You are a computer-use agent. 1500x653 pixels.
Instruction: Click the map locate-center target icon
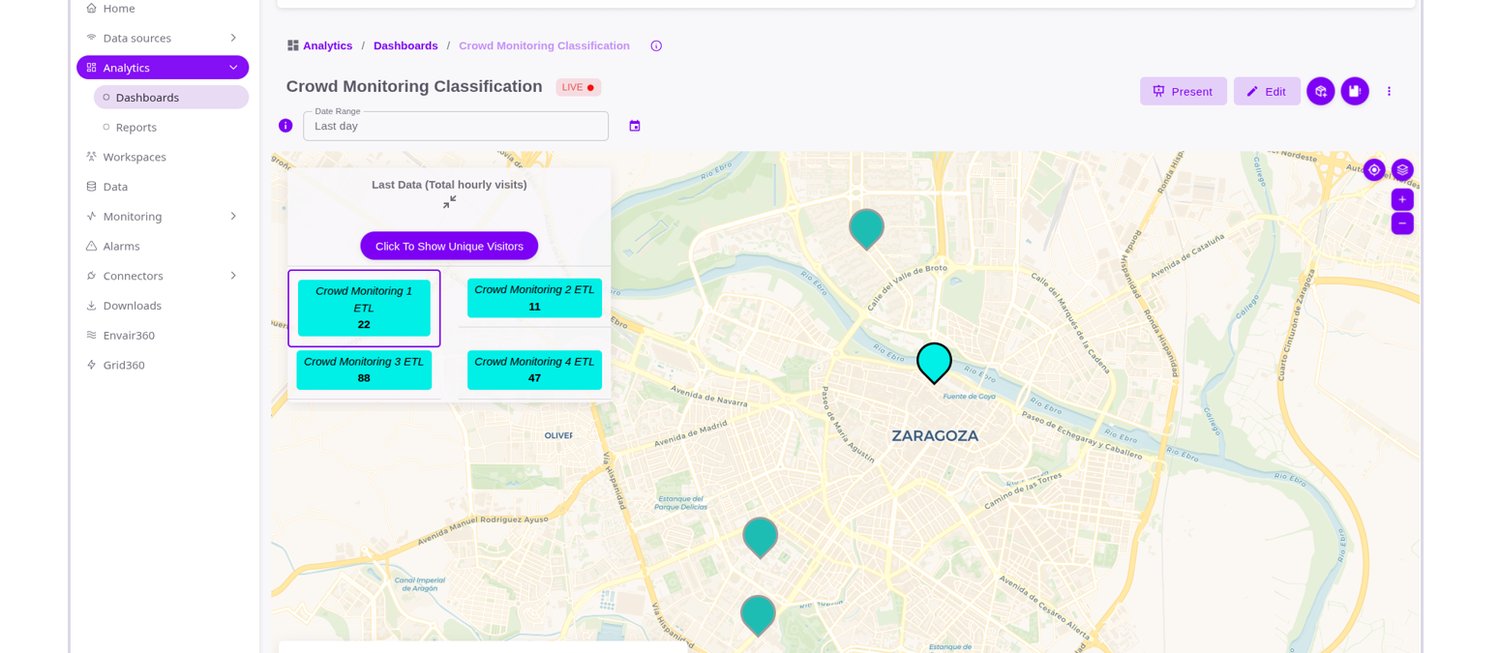(x=1374, y=170)
